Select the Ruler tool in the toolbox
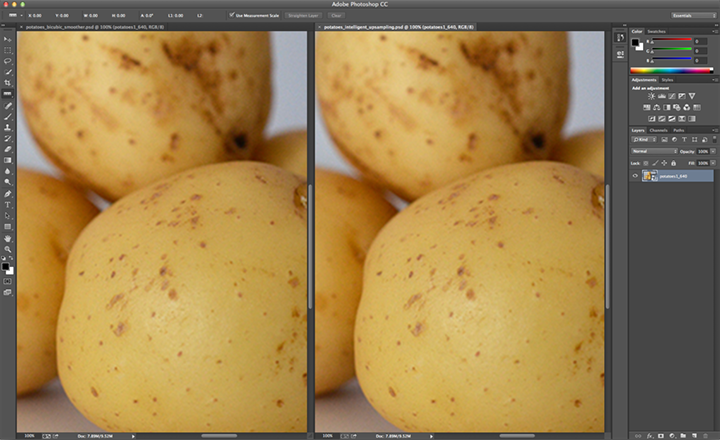The height and width of the screenshot is (440, 720). pyautogui.click(x=7, y=94)
